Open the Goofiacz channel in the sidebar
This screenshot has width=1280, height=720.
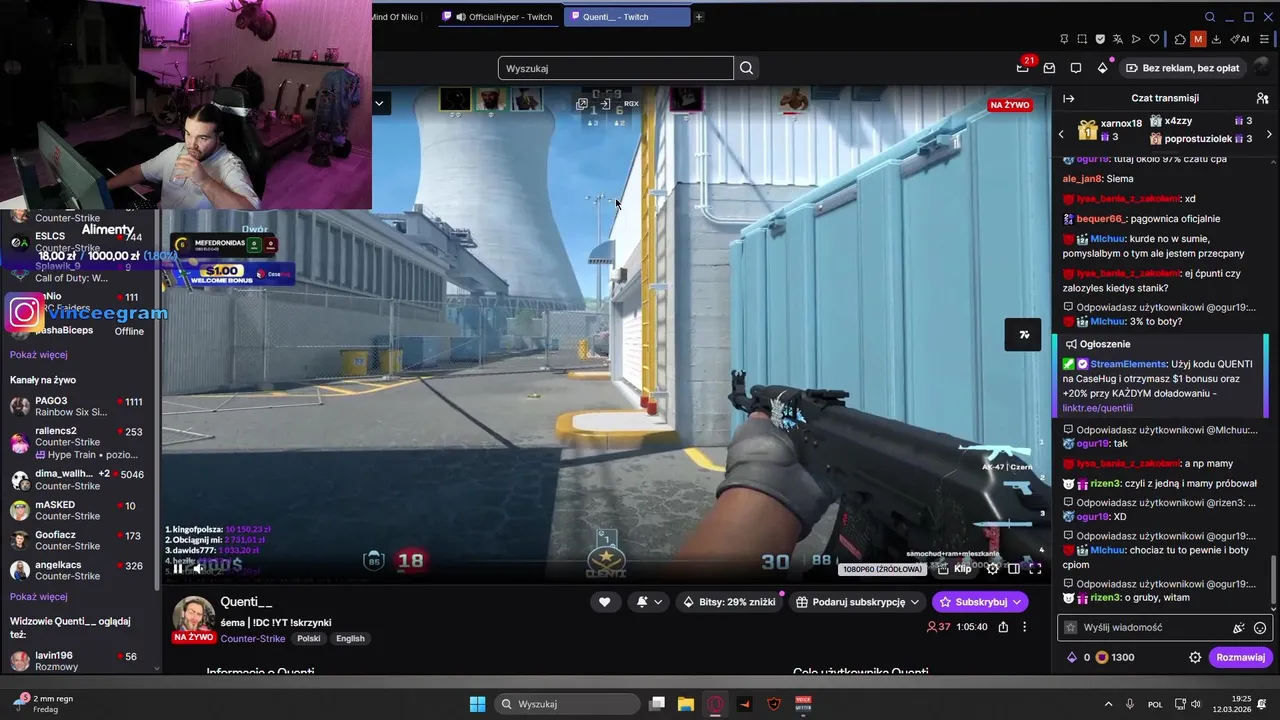80,540
